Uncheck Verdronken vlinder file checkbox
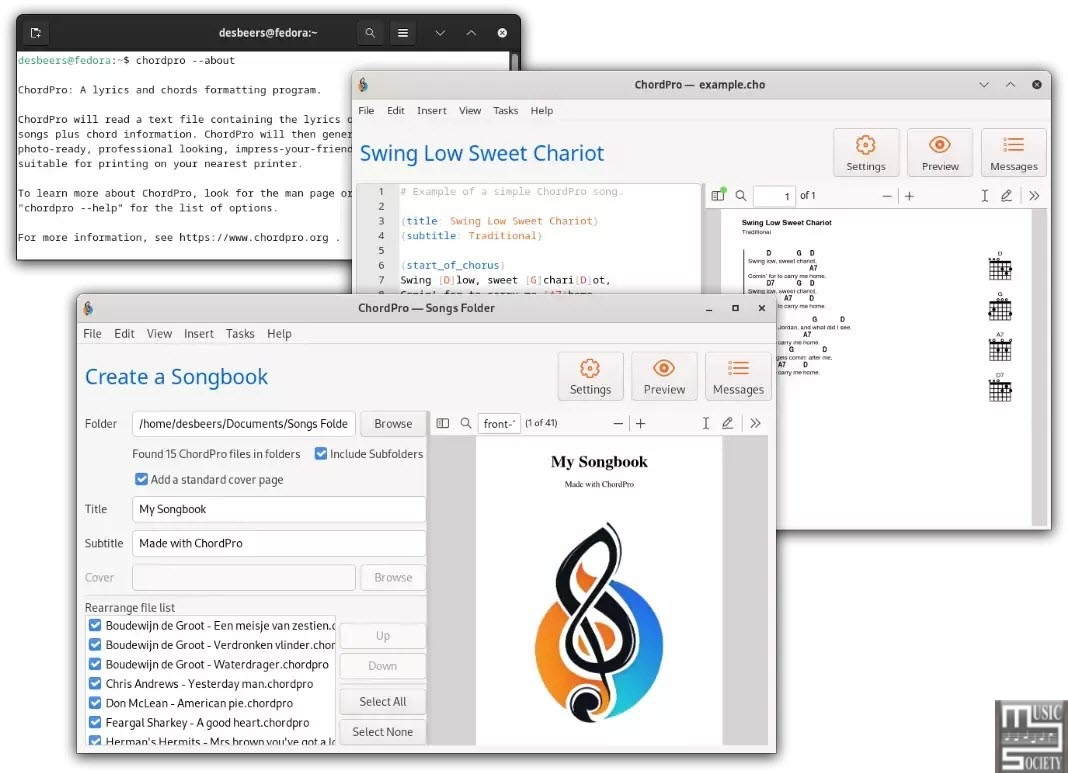Image resolution: width=1068 pixels, height=773 pixels. [95, 644]
